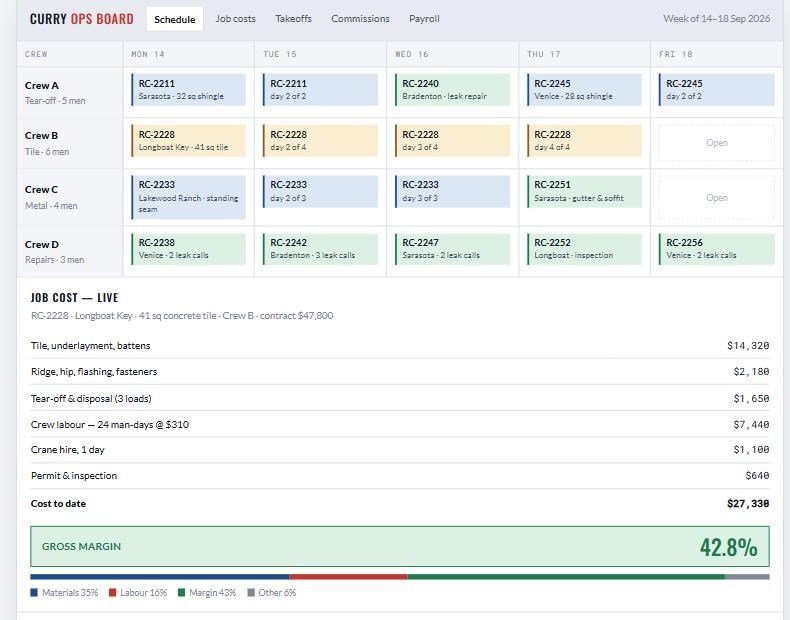Viewport: 790px width, 620px height.
Task: Open the Takeoffs tab
Action: [x=293, y=19]
